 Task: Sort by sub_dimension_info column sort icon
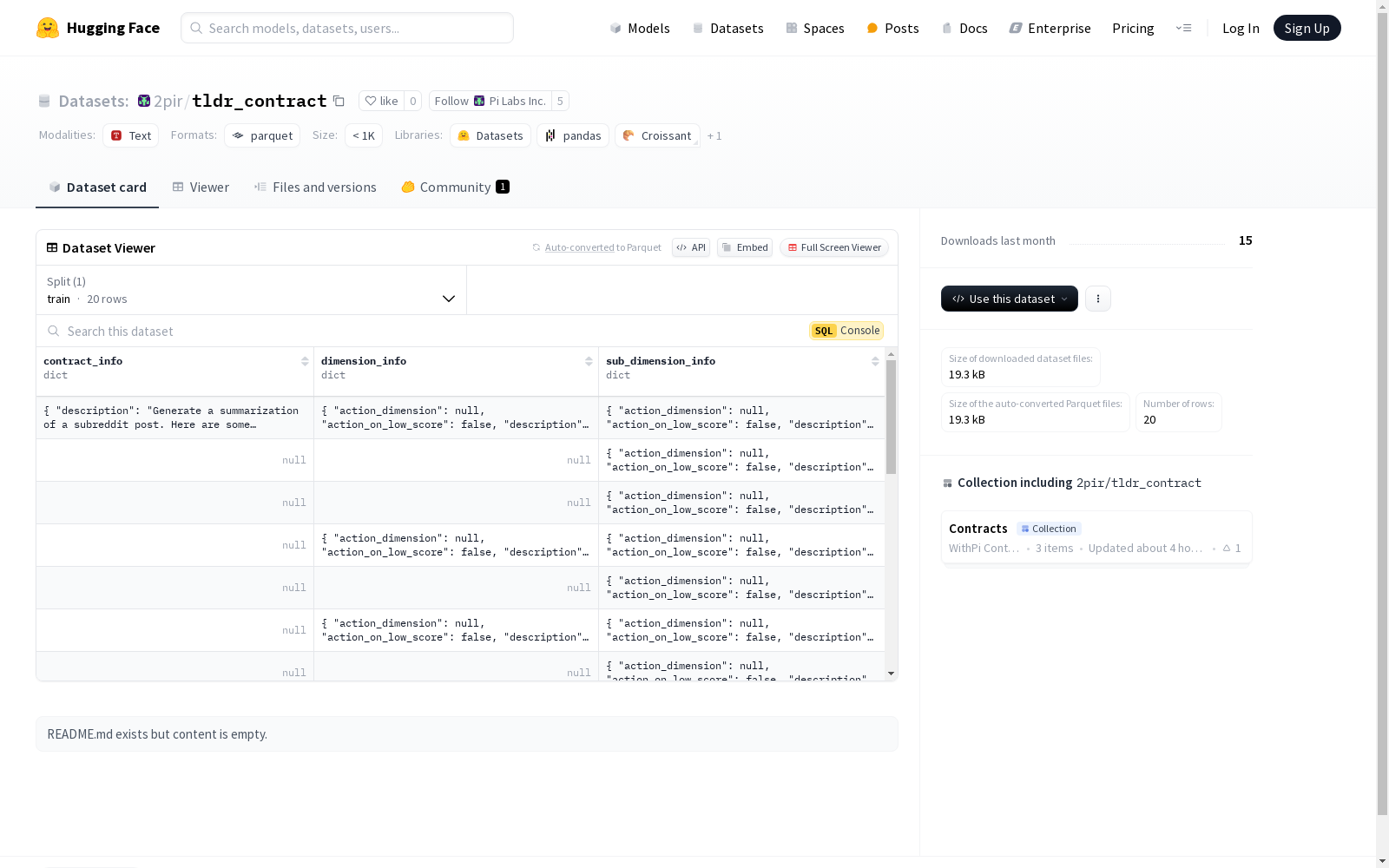tap(875, 361)
